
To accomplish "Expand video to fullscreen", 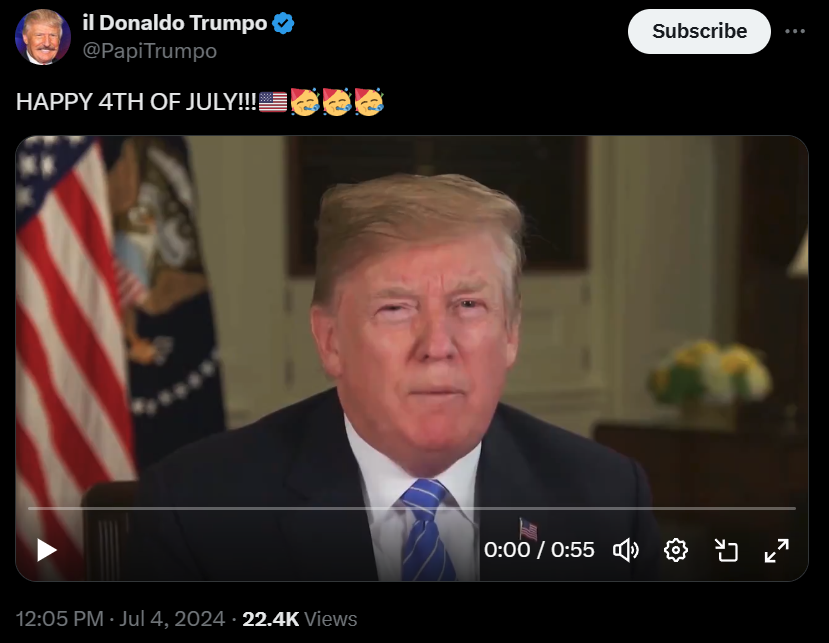I will coord(777,550).
